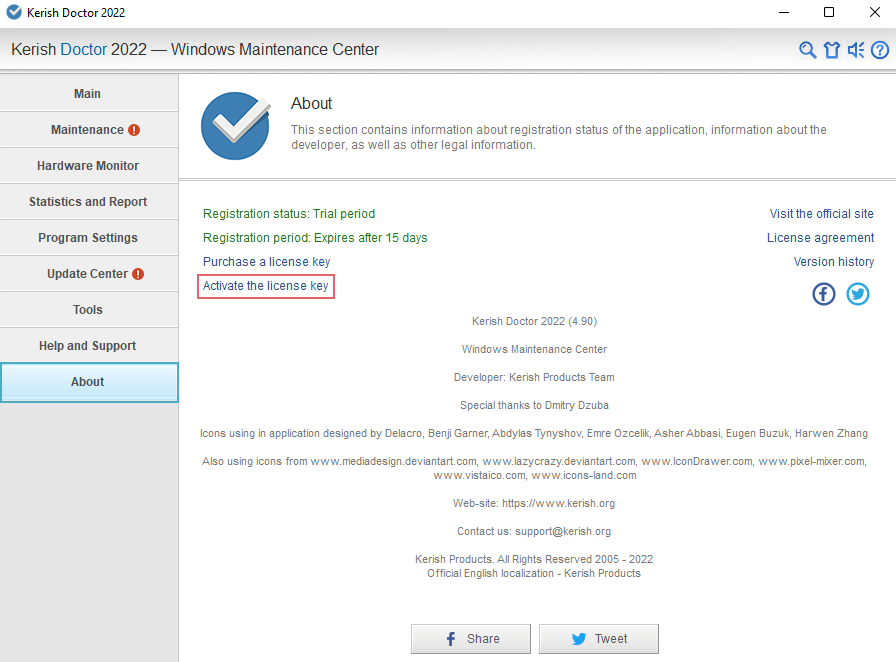This screenshot has width=896, height=662.
Task: Click Purchase a license key link
Action: [x=266, y=262]
